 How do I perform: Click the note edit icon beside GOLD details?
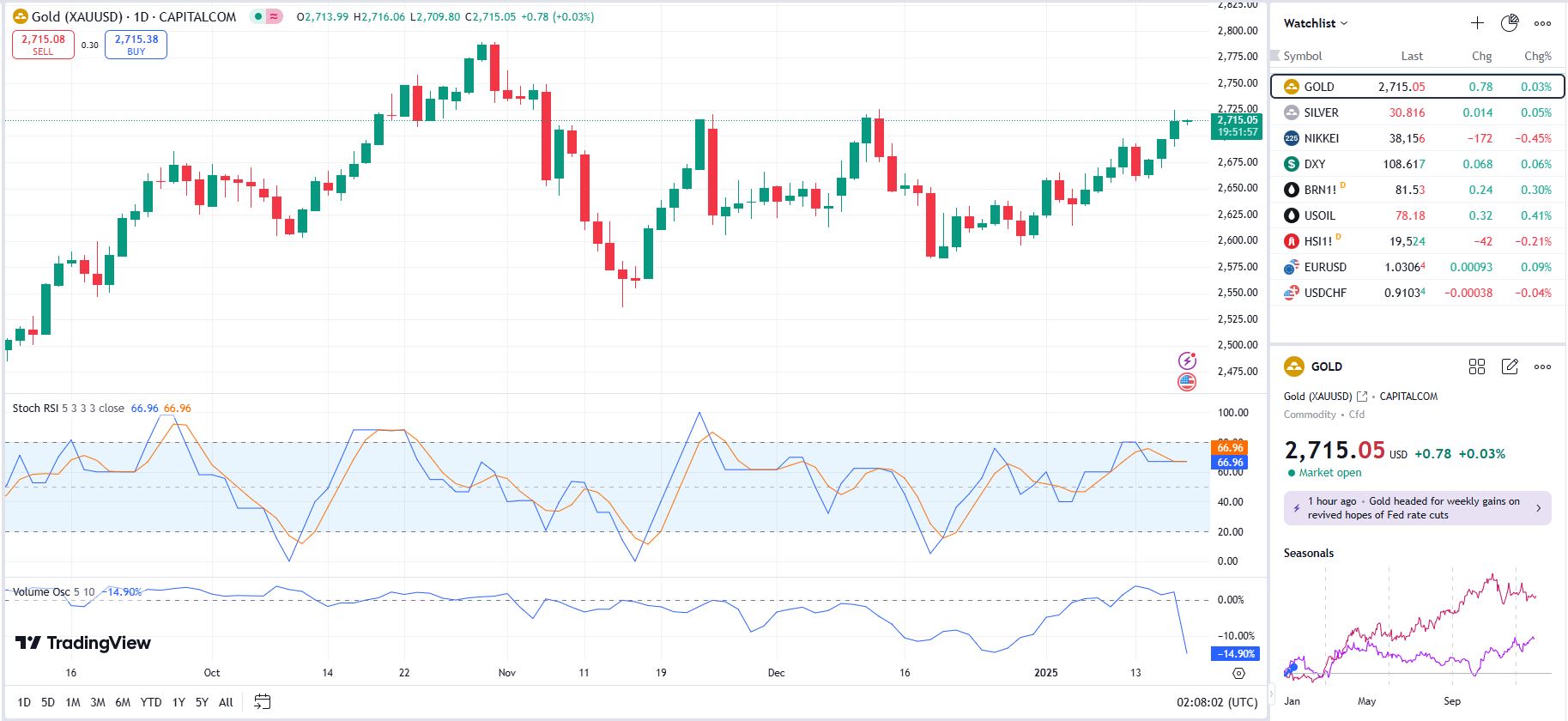[1510, 367]
